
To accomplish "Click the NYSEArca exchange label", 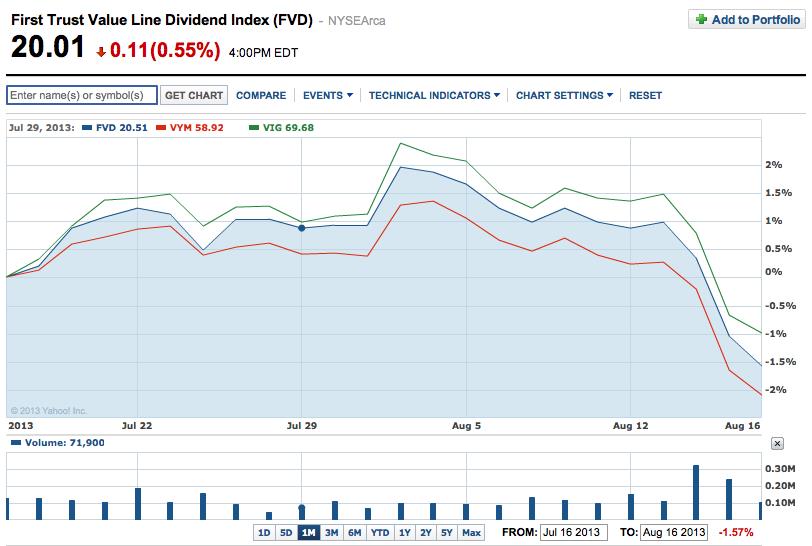I will click(x=357, y=21).
